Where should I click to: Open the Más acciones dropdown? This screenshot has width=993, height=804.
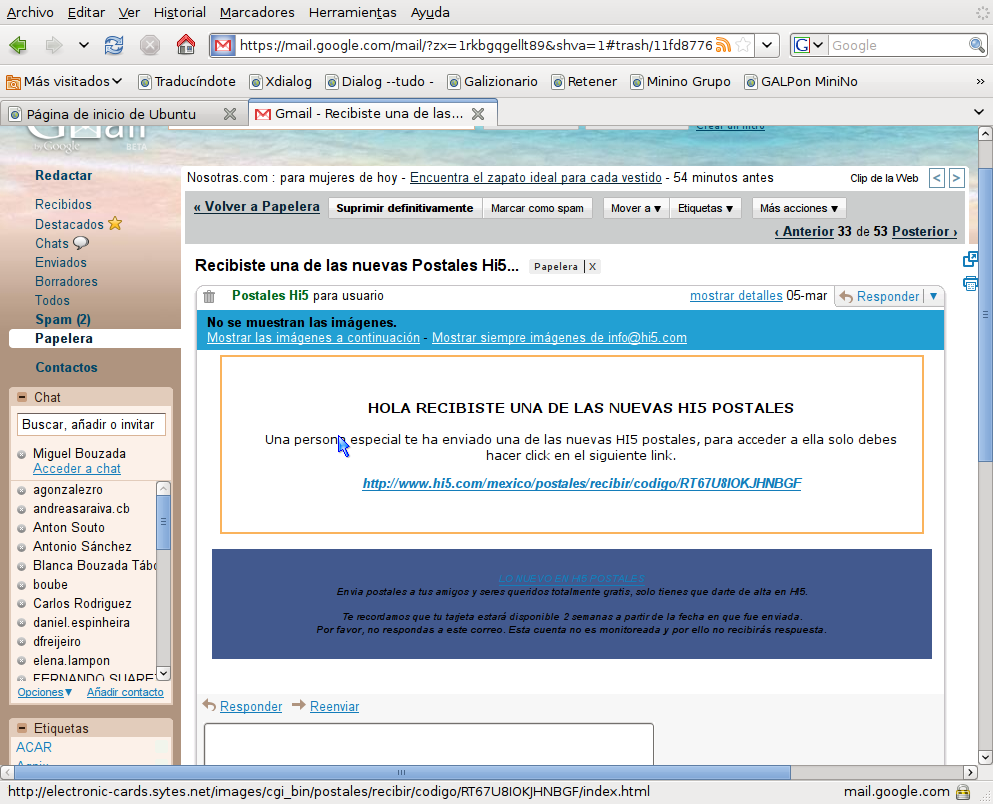799,208
